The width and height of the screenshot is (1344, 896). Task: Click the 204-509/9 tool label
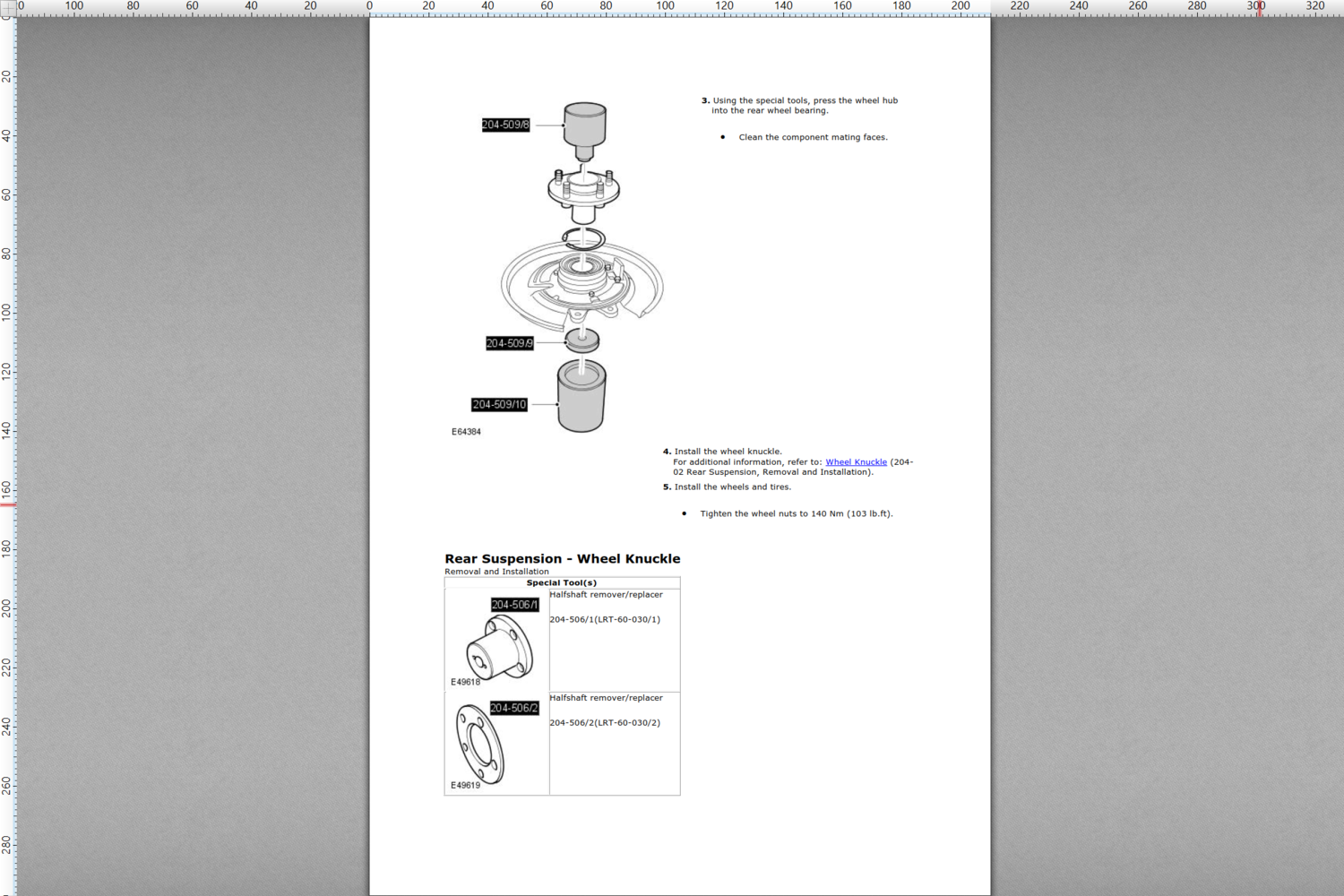point(509,343)
